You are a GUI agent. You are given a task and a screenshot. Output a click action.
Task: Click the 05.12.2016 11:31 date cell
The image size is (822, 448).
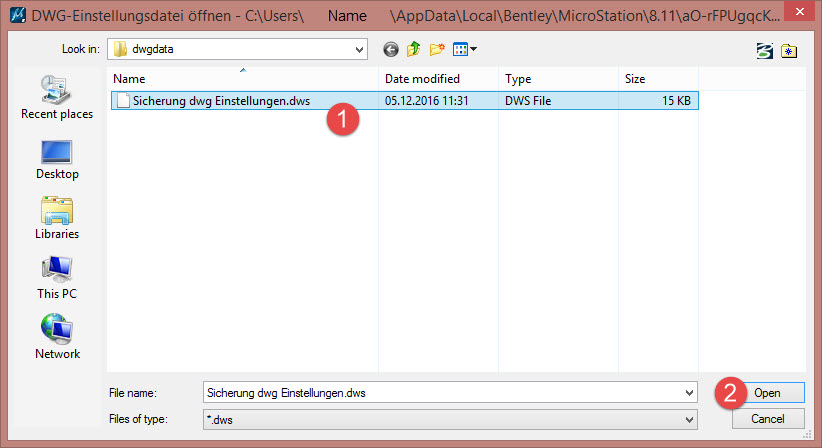click(426, 101)
